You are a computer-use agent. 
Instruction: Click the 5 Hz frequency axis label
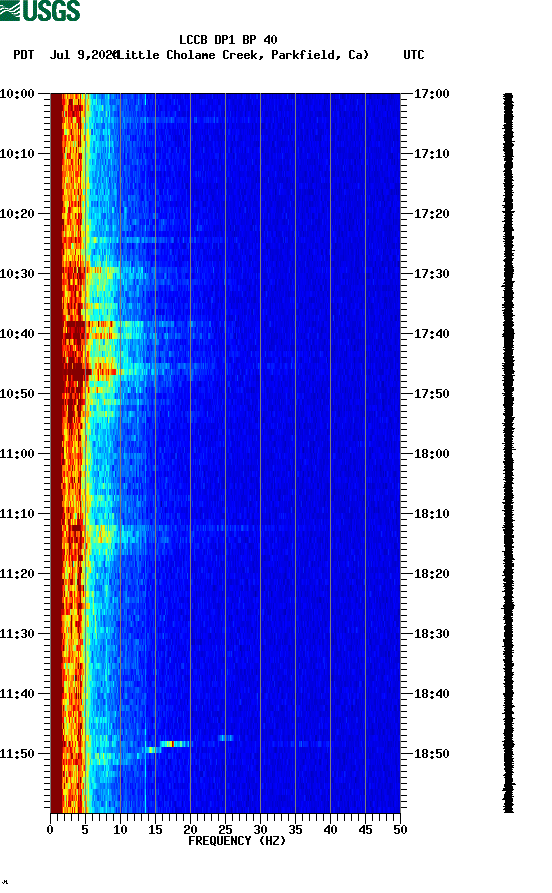tap(85, 830)
